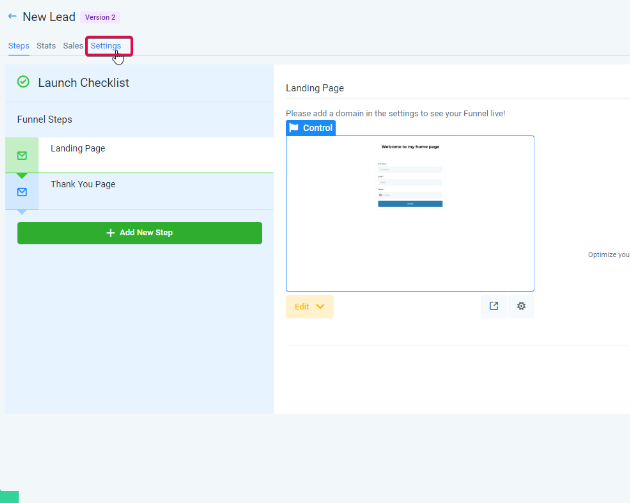Image resolution: width=630 pixels, height=503 pixels.
Task: Click the flag icon on the Control label
Action: [x=294, y=128]
